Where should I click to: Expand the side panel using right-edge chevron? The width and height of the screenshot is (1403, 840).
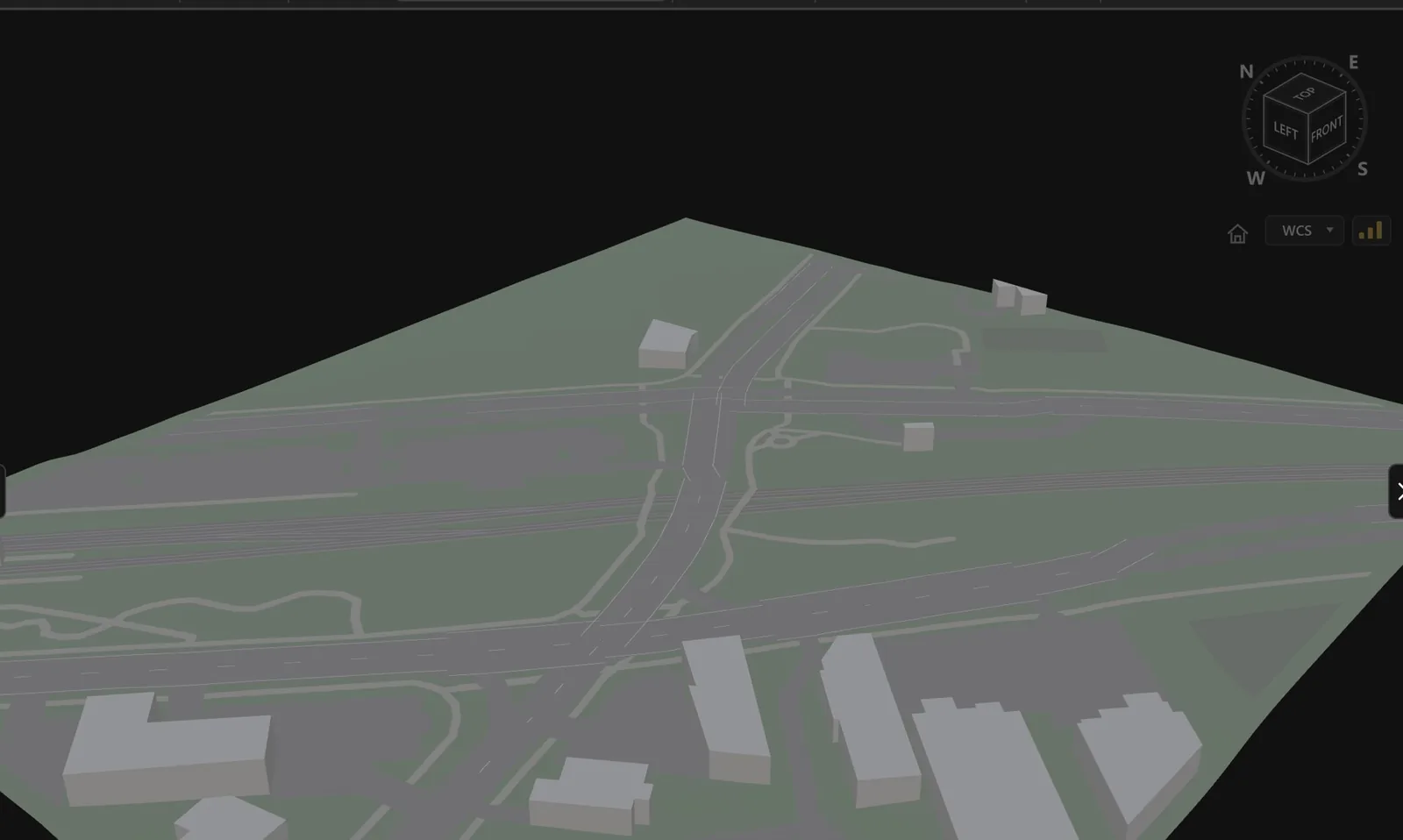(x=1398, y=491)
